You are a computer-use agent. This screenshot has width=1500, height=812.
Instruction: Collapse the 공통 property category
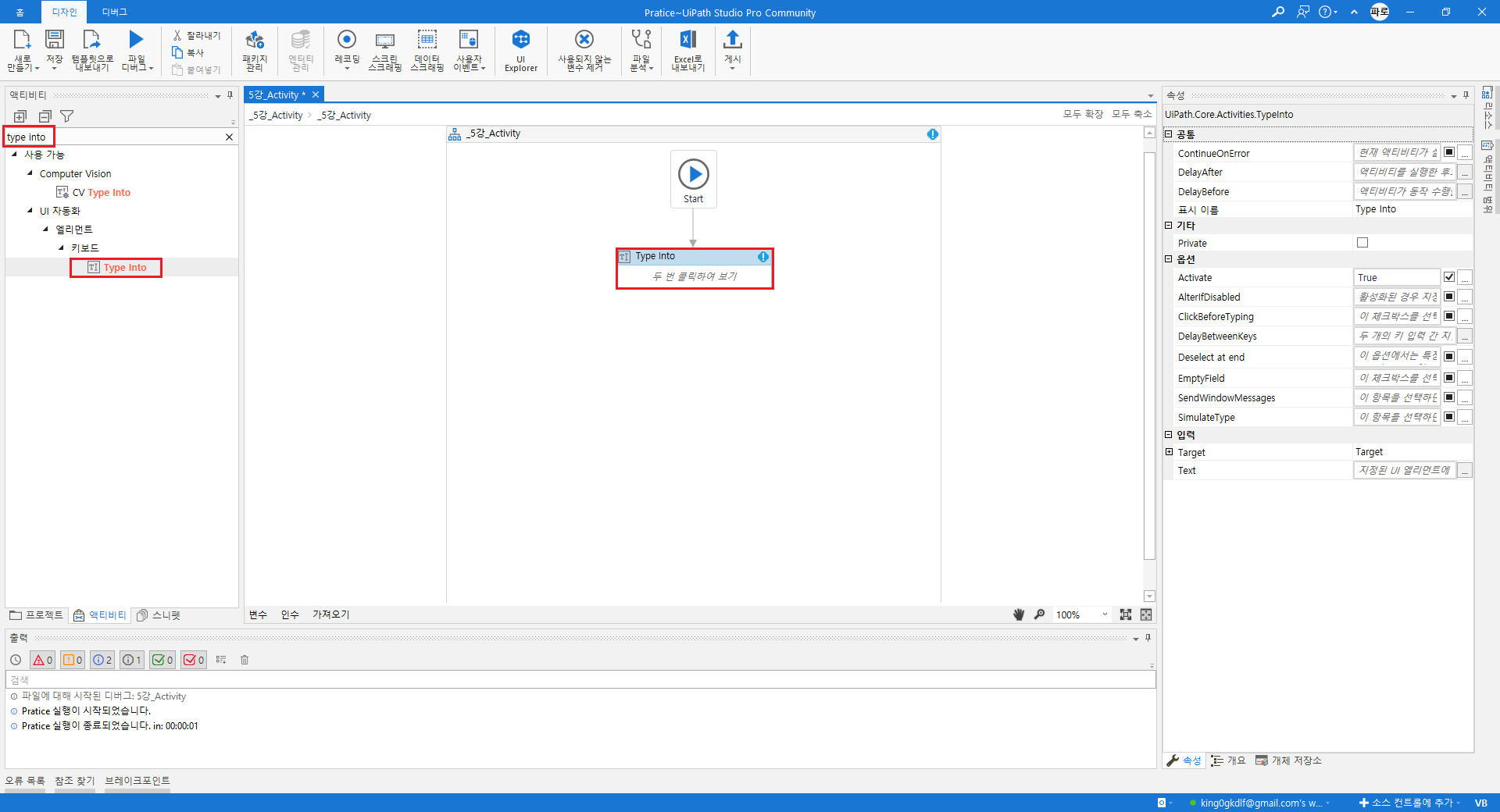1169,134
